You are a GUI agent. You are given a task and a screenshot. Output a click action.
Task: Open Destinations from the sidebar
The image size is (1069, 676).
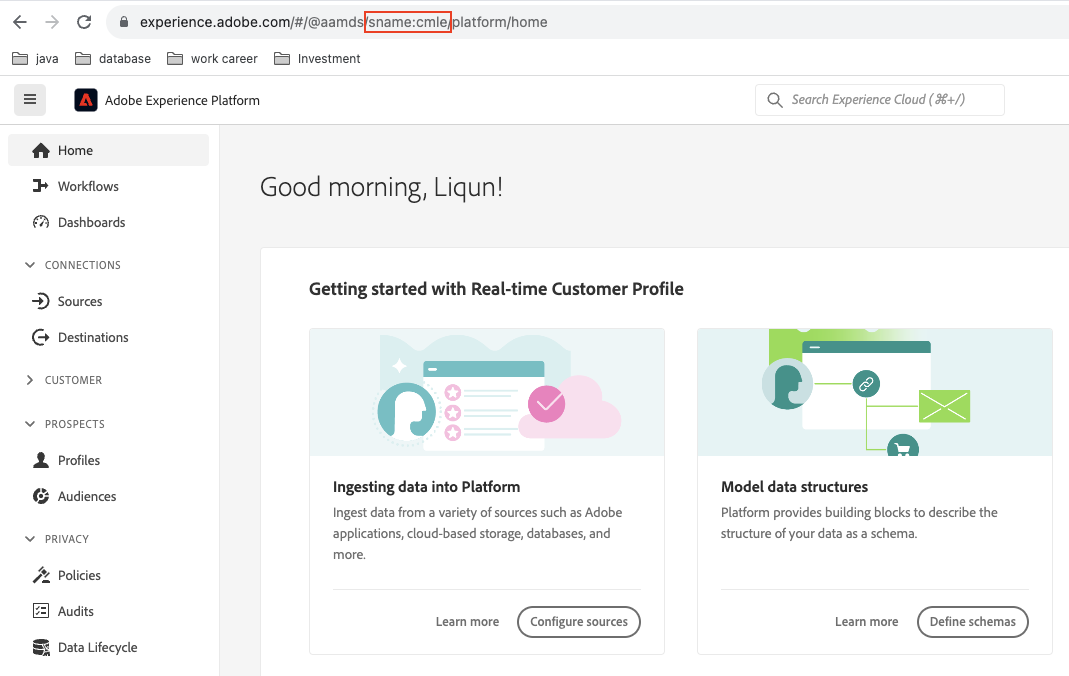93,337
